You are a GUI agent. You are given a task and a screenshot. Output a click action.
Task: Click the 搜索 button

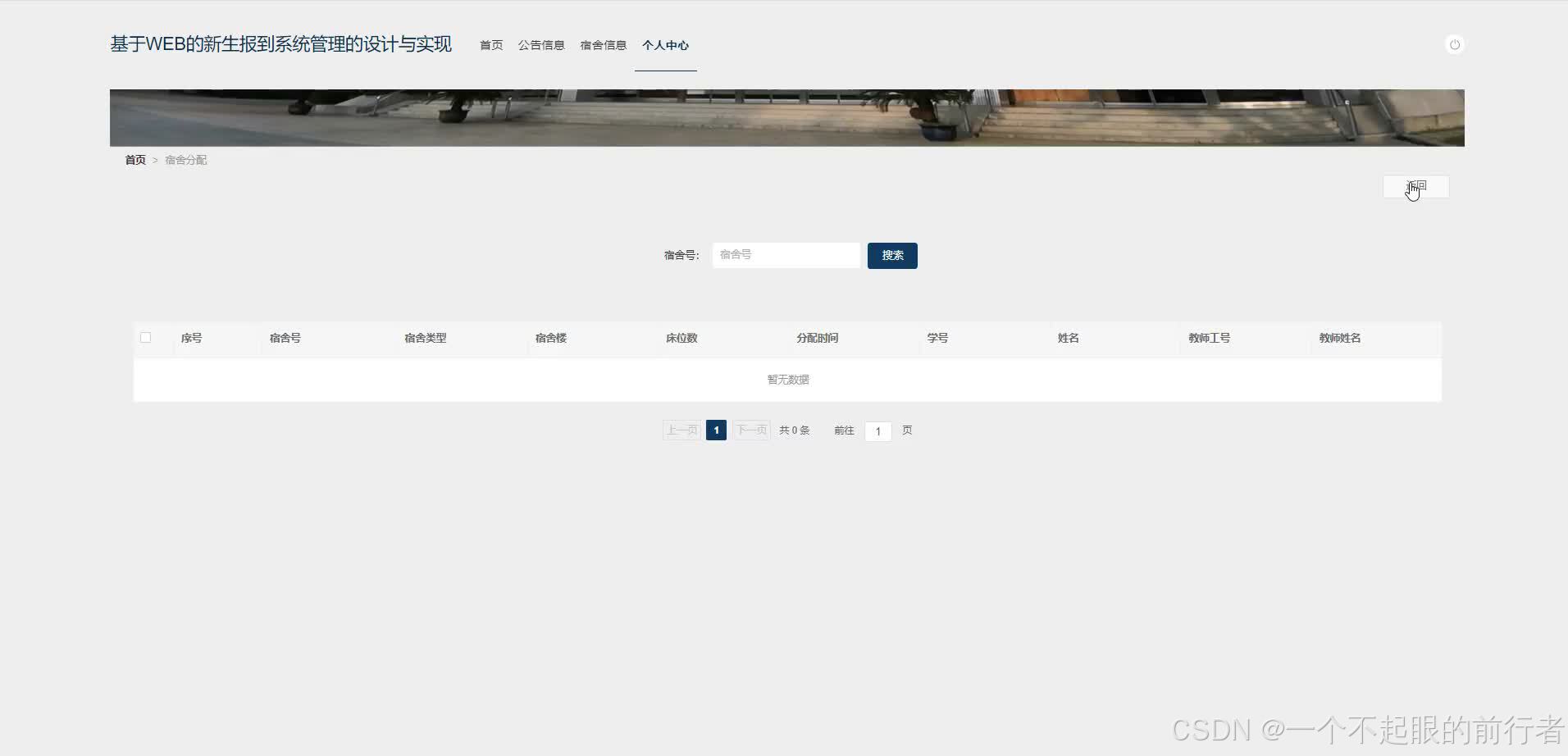(x=892, y=256)
